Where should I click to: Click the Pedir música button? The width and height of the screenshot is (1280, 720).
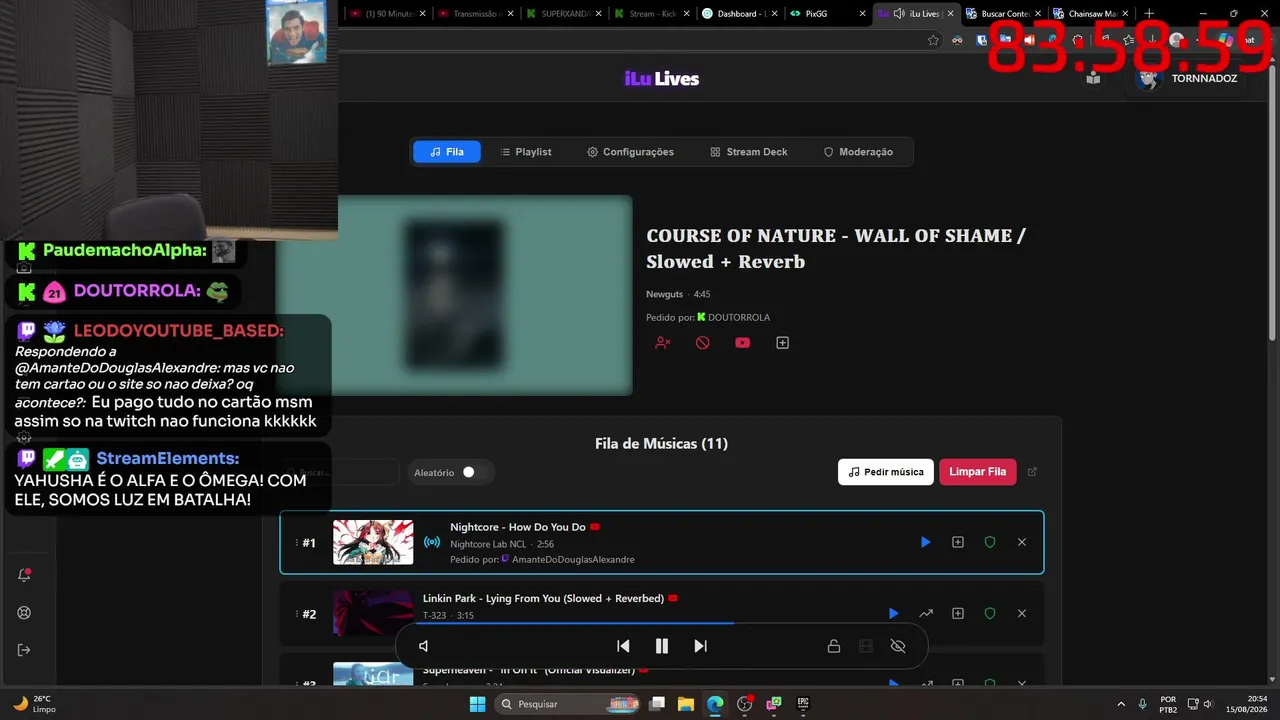886,472
